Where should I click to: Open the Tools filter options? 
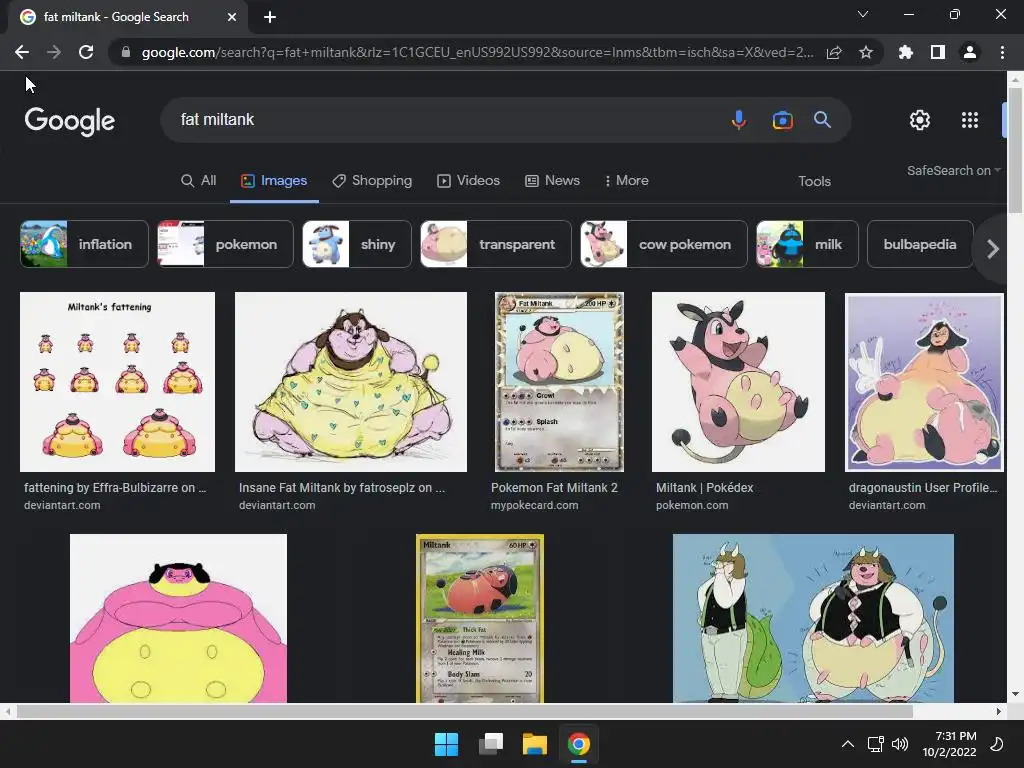814,181
